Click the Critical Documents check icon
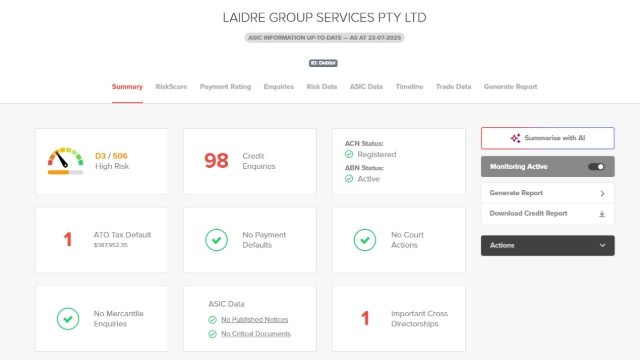 coord(212,334)
